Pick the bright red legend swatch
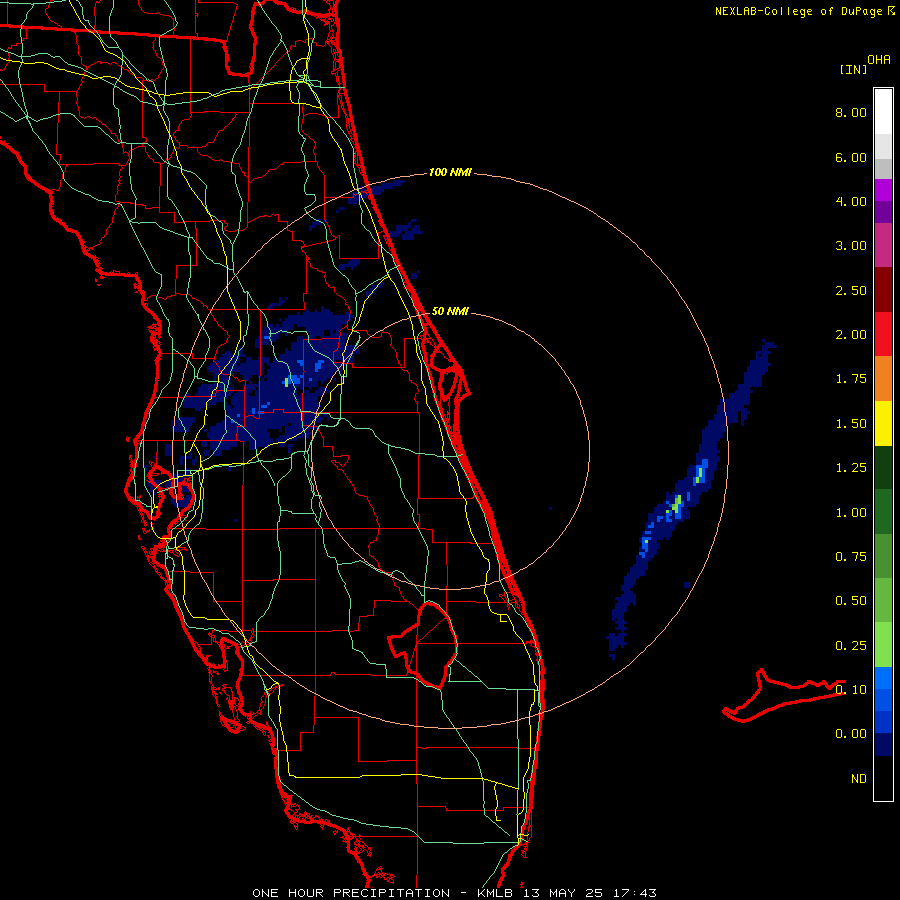 point(883,334)
